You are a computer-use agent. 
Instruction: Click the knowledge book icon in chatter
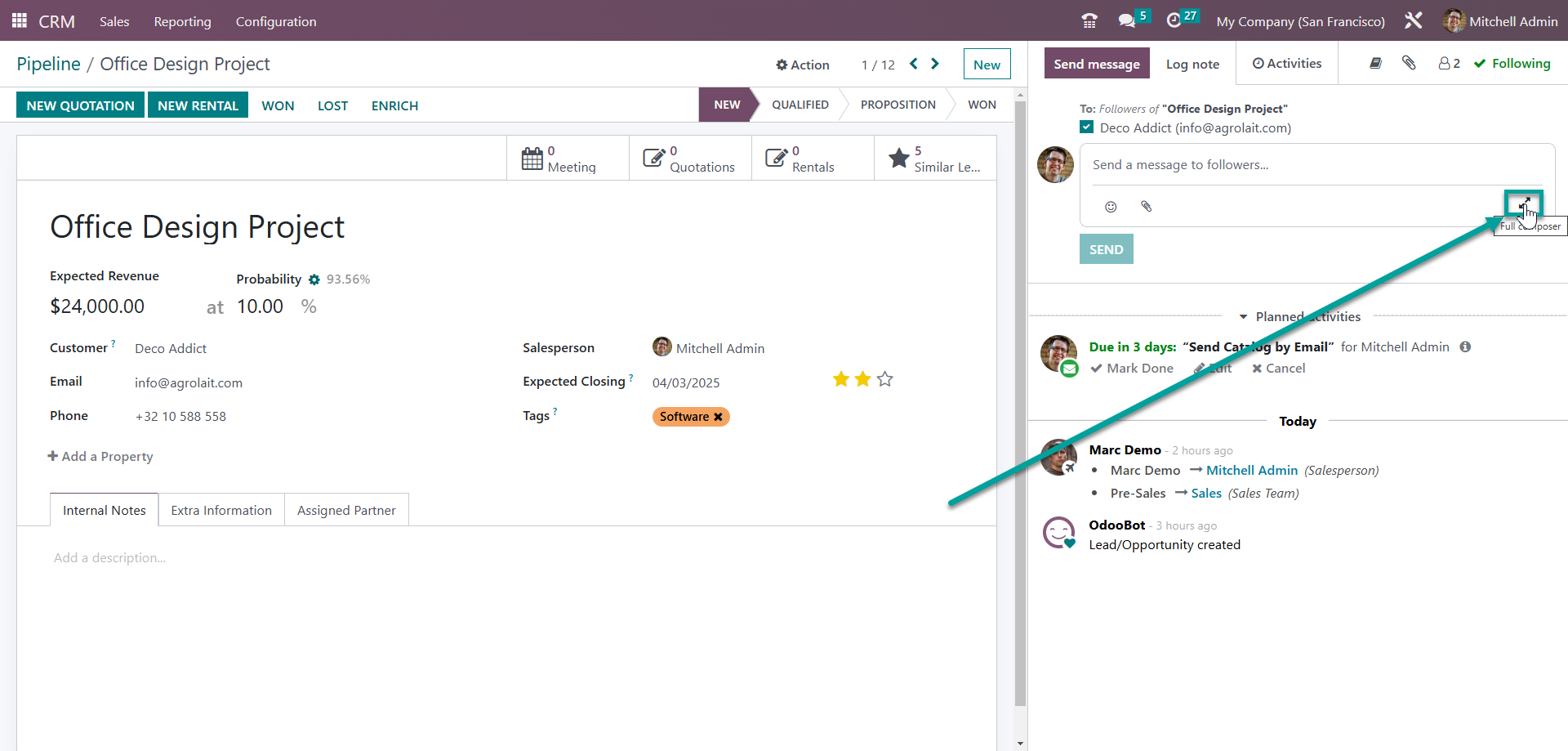click(1375, 63)
